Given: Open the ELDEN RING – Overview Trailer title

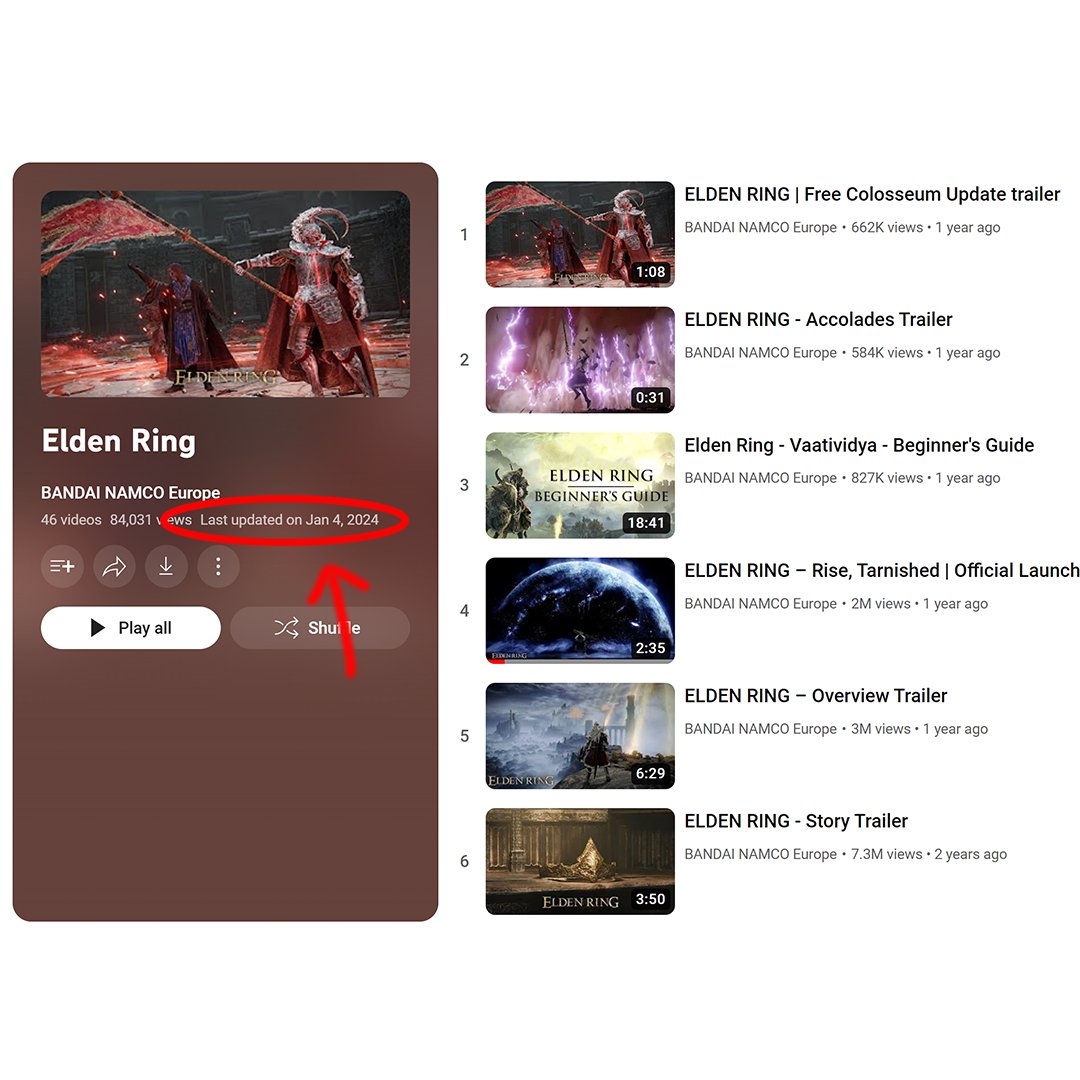Looking at the screenshot, I should tap(816, 696).
